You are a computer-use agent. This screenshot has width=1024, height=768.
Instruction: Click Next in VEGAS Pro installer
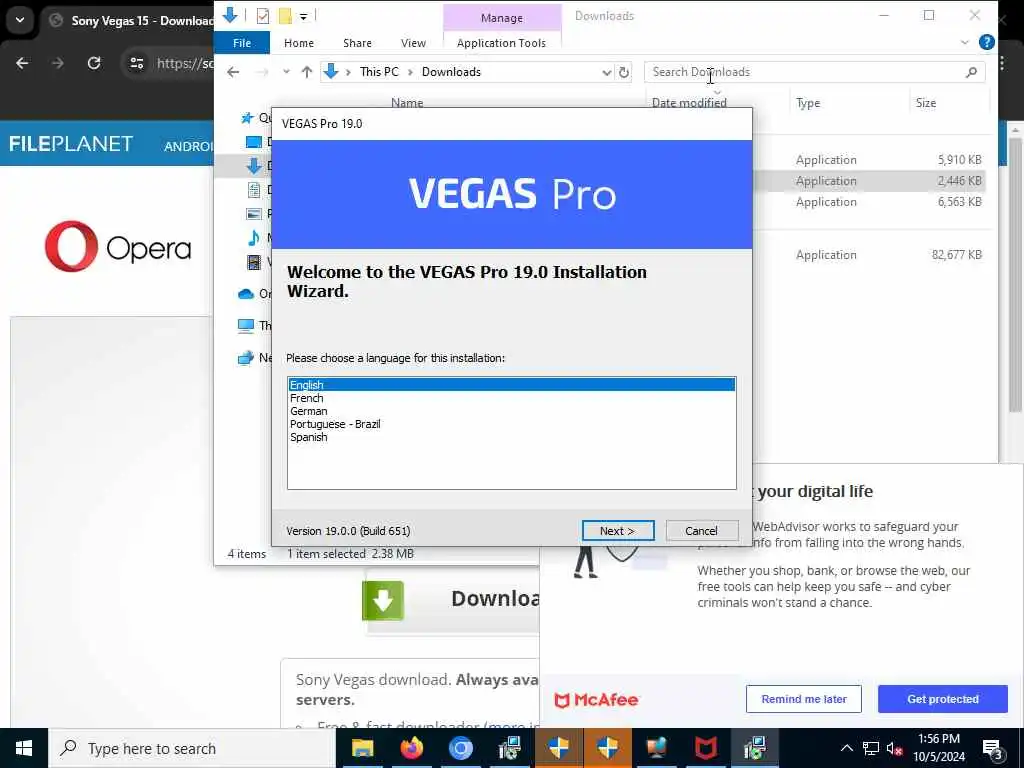pyautogui.click(x=617, y=531)
